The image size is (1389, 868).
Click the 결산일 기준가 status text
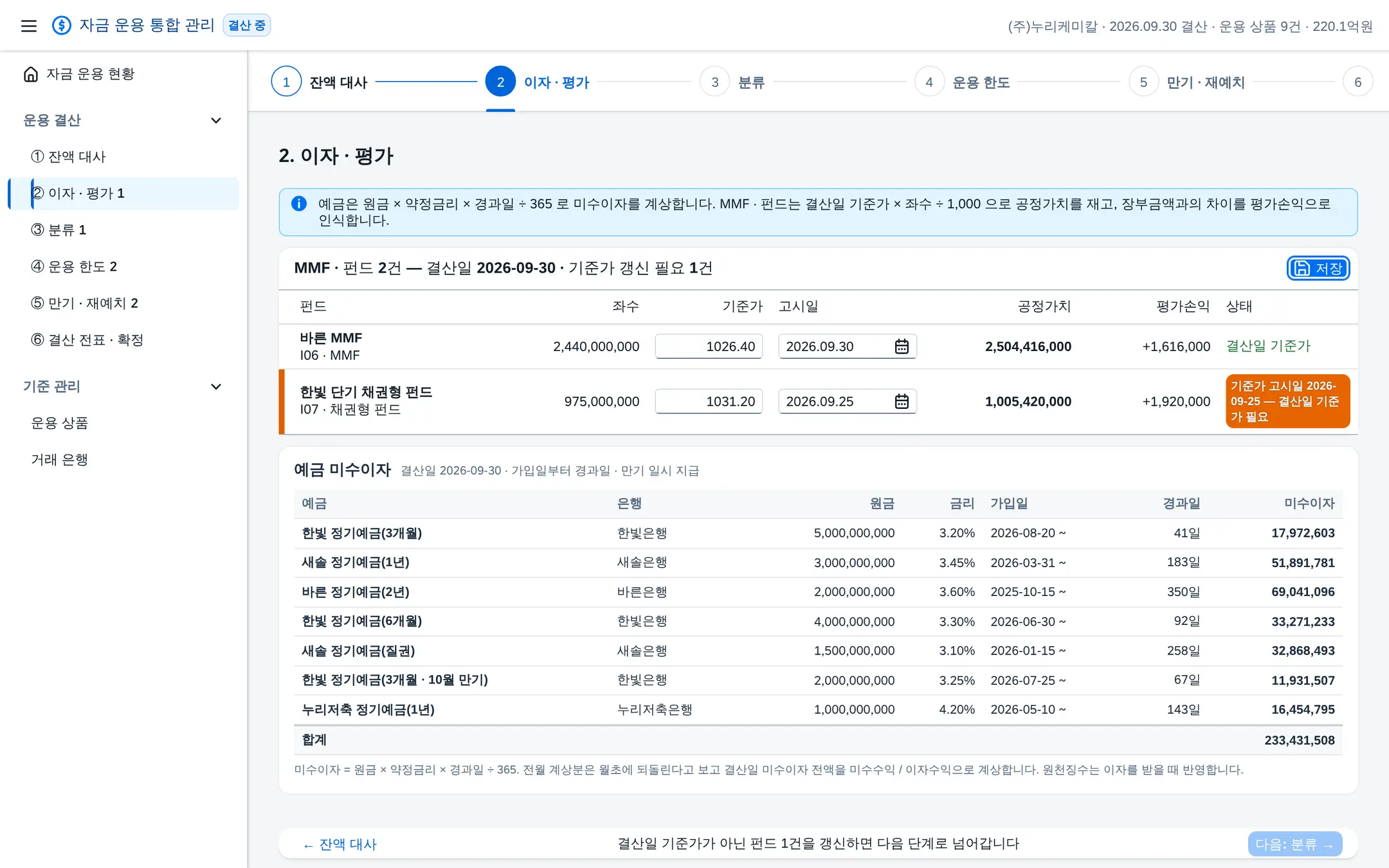[x=1268, y=346]
